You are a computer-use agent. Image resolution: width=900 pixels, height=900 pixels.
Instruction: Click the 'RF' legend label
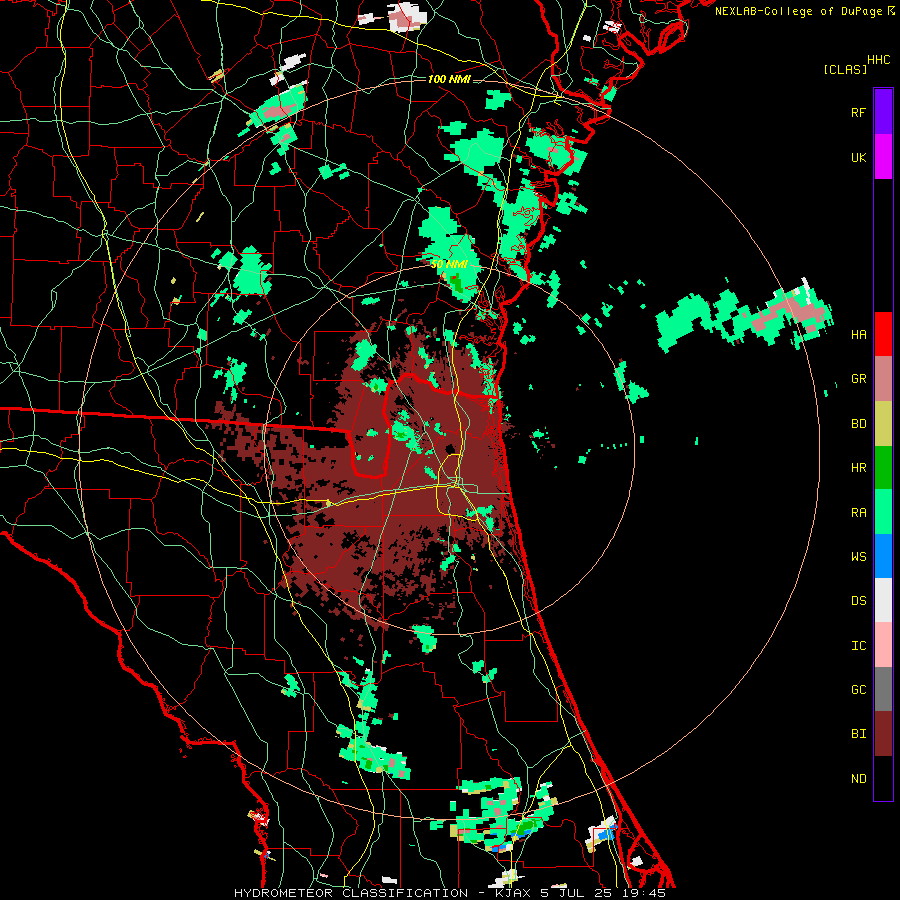[858, 112]
